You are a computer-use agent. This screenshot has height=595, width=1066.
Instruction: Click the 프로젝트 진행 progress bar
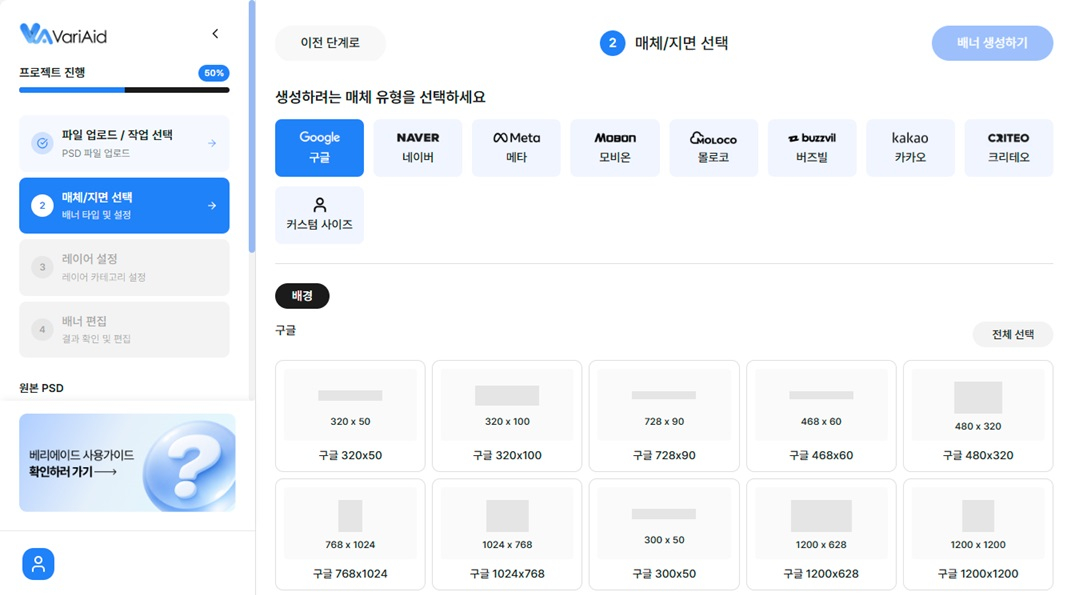point(124,90)
